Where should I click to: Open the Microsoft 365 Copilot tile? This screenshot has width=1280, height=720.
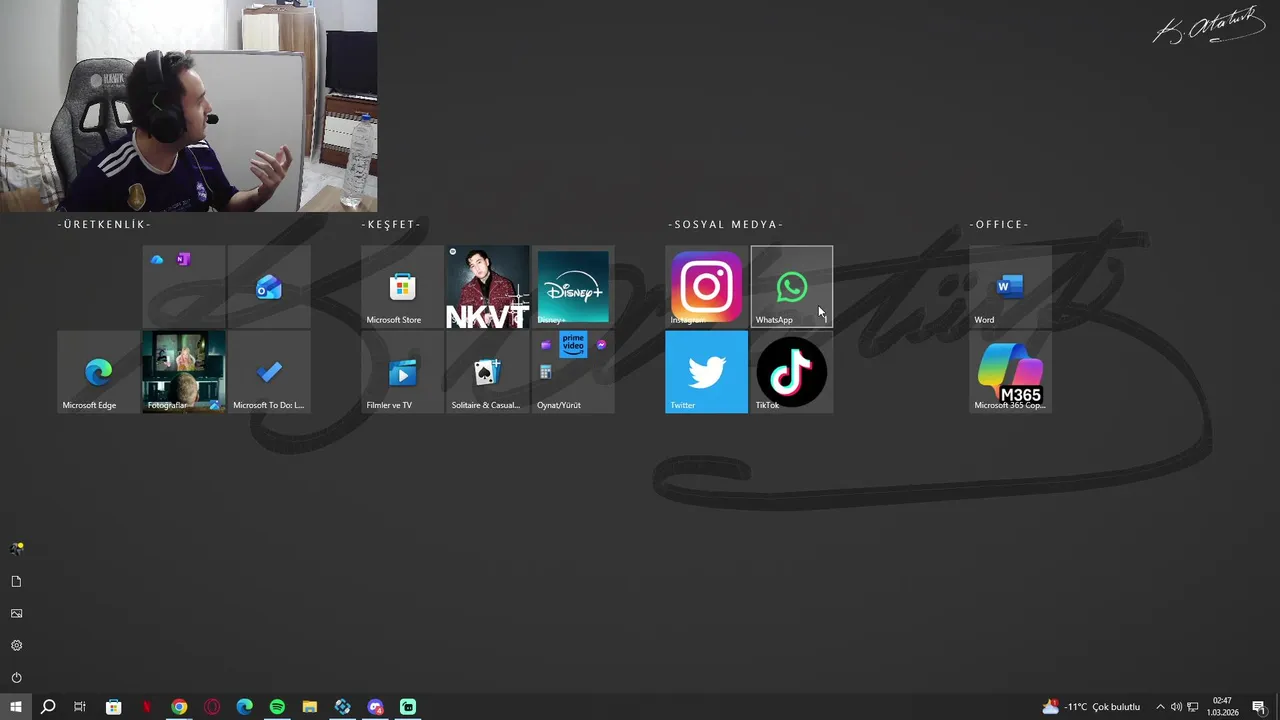pos(1010,372)
